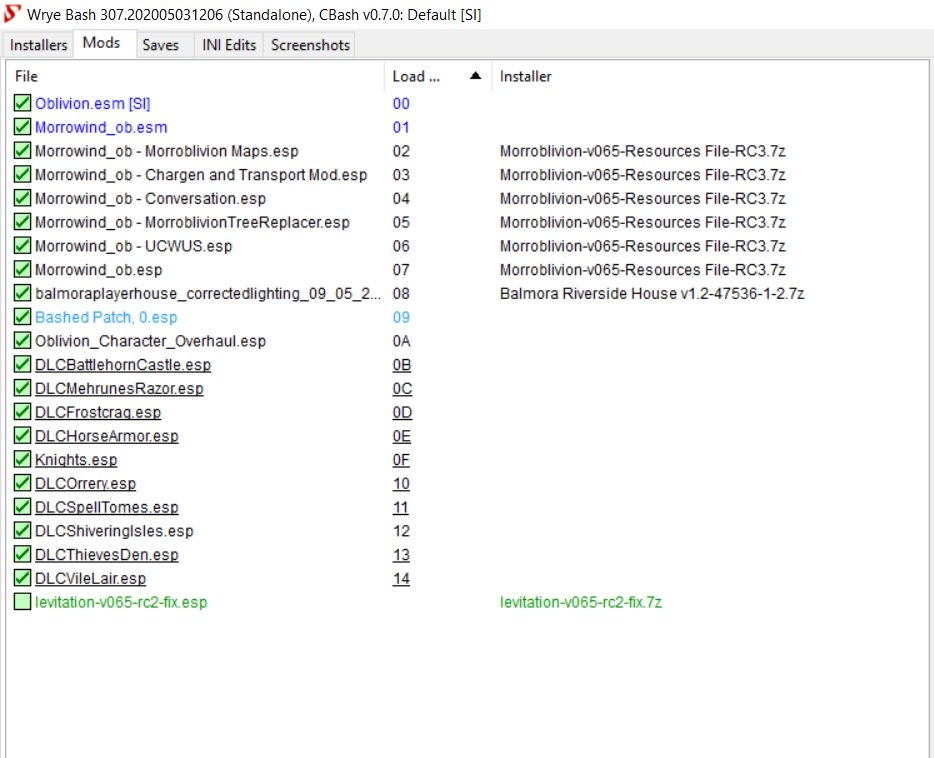Uncheck DLCShiveringIsles.esp checkbox

[x=22, y=531]
